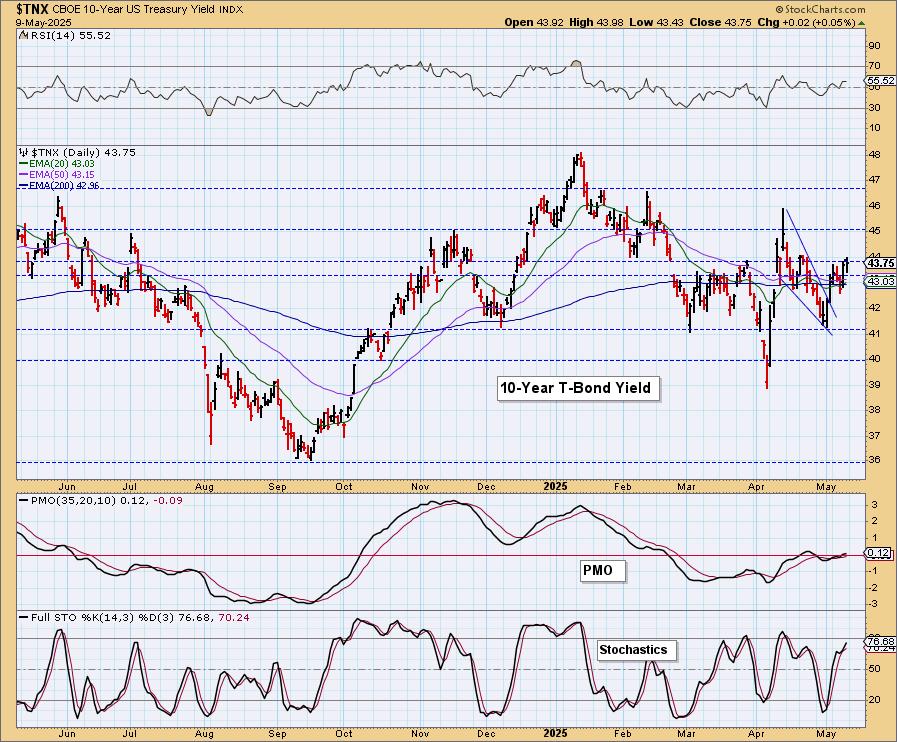Screen dimensions: 897x742
Task: Click the 70 label on RSI axis
Action: [x=875, y=66]
